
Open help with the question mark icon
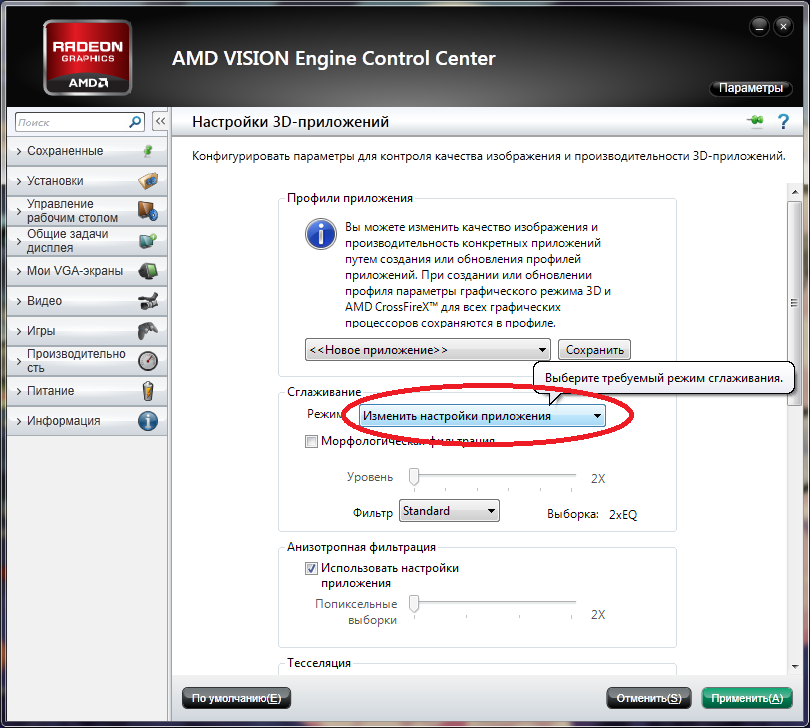click(x=783, y=122)
